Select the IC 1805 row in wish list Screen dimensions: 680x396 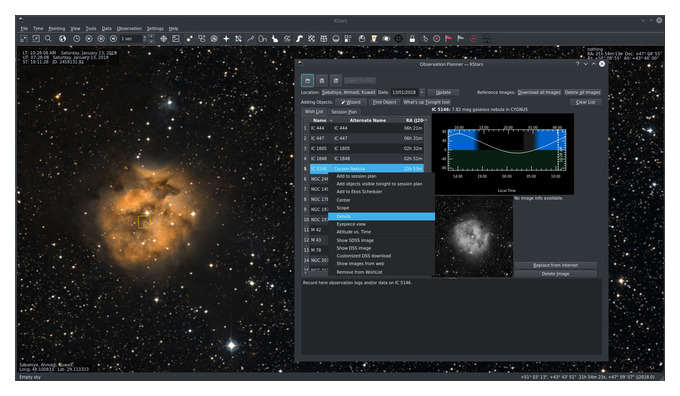(363, 148)
